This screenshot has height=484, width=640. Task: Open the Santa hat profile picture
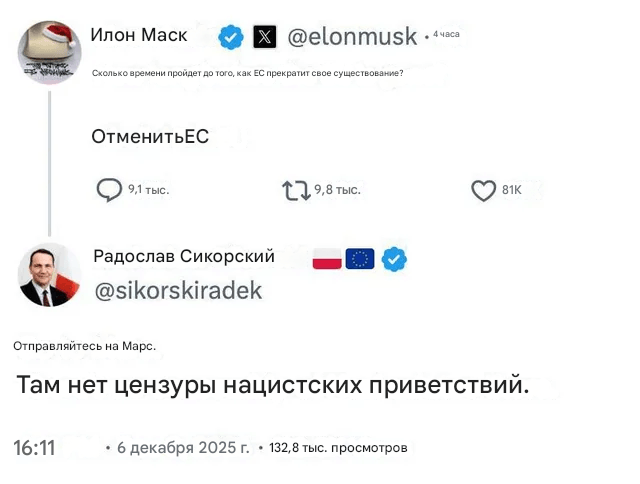[49, 50]
